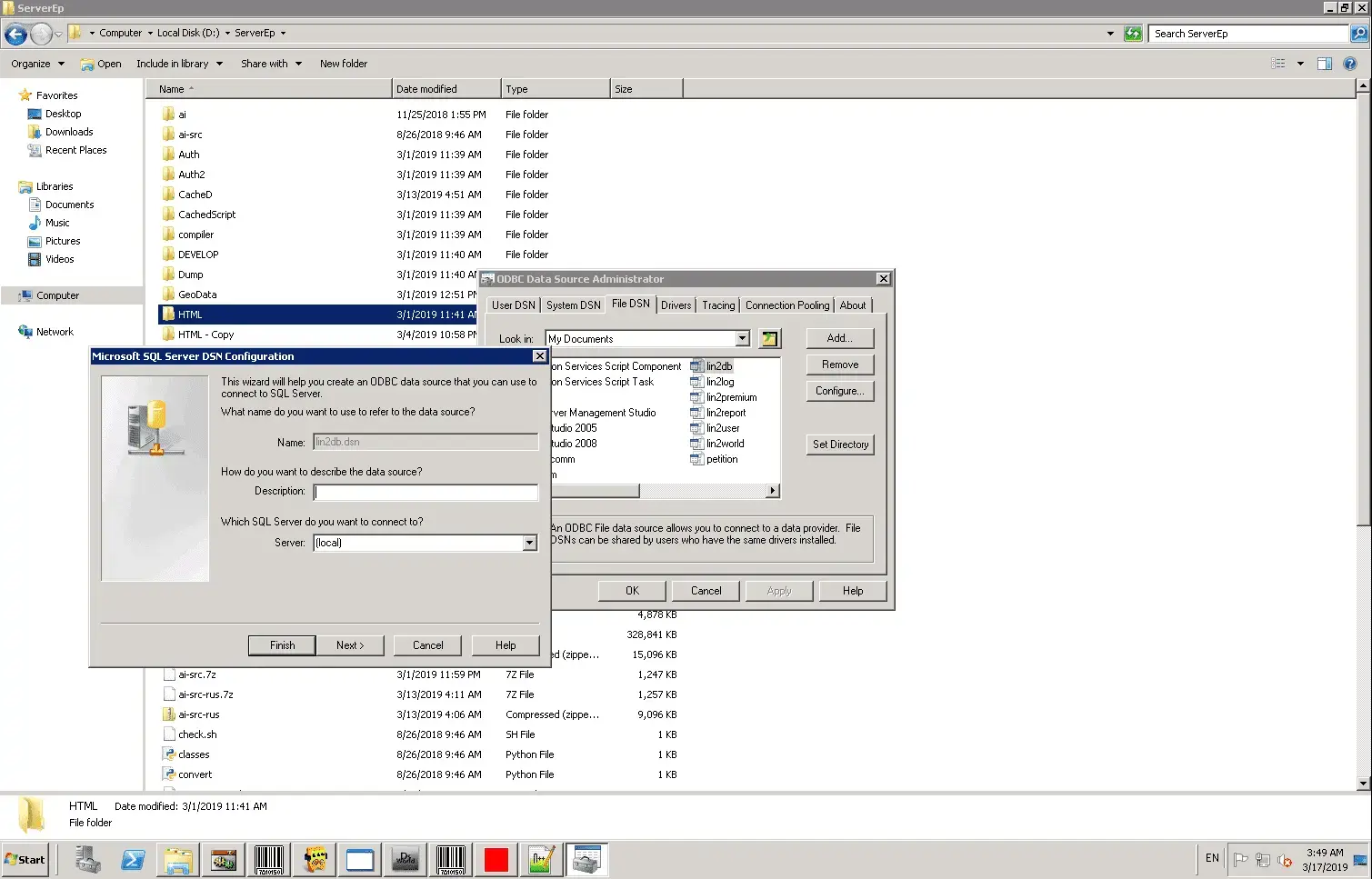Viewport: 1372px width, 879px height.
Task: Click the Forward navigation arrow in Explorer
Action: pos(42,35)
